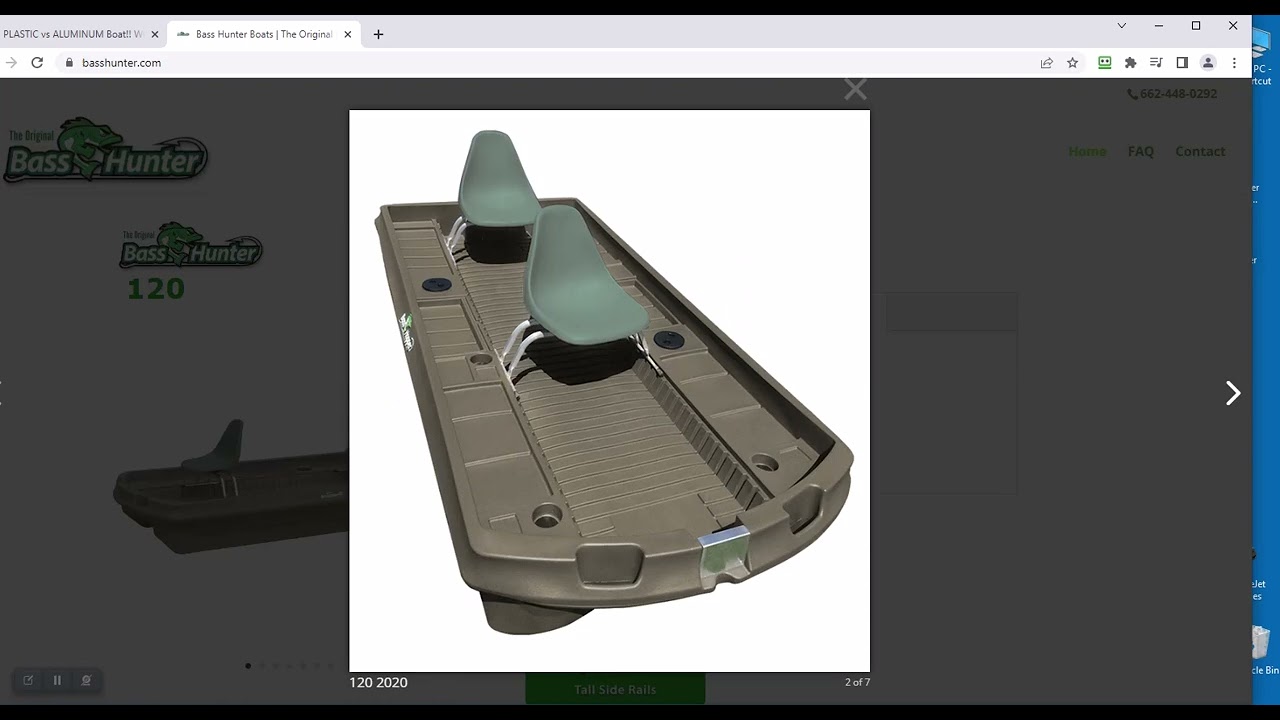Viewport: 1280px width, 720px height.
Task: Click the Bass Hunter header logo
Action: pos(105,150)
